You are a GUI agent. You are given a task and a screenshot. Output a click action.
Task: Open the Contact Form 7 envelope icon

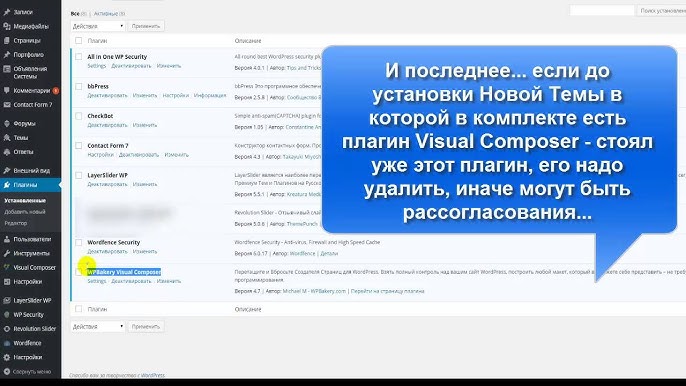(7, 105)
